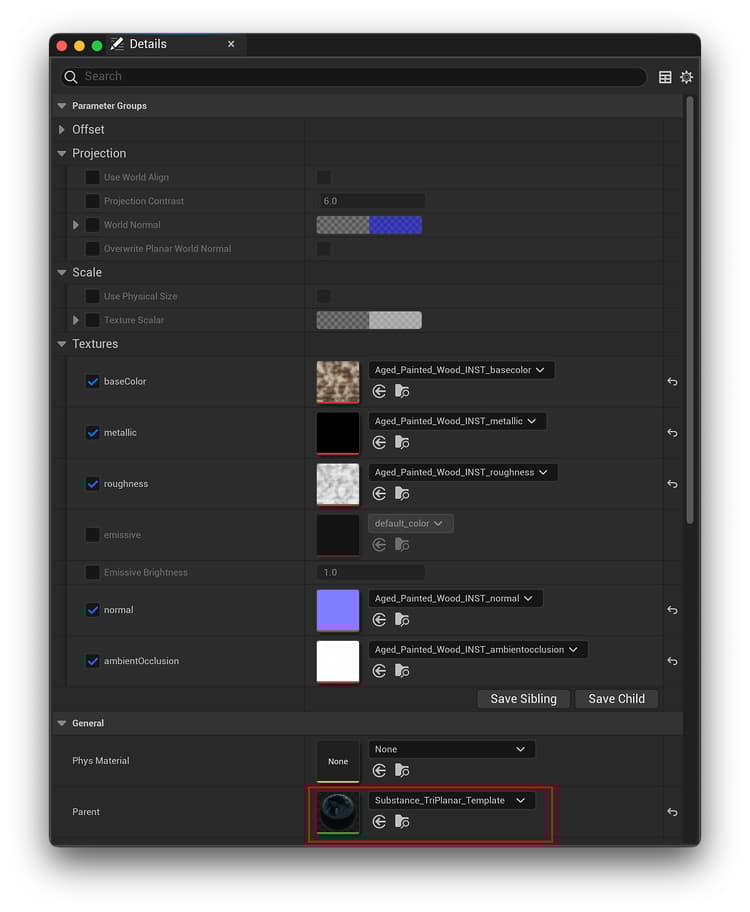Browse to Phys Material asset
The image size is (750, 912).
tap(402, 771)
